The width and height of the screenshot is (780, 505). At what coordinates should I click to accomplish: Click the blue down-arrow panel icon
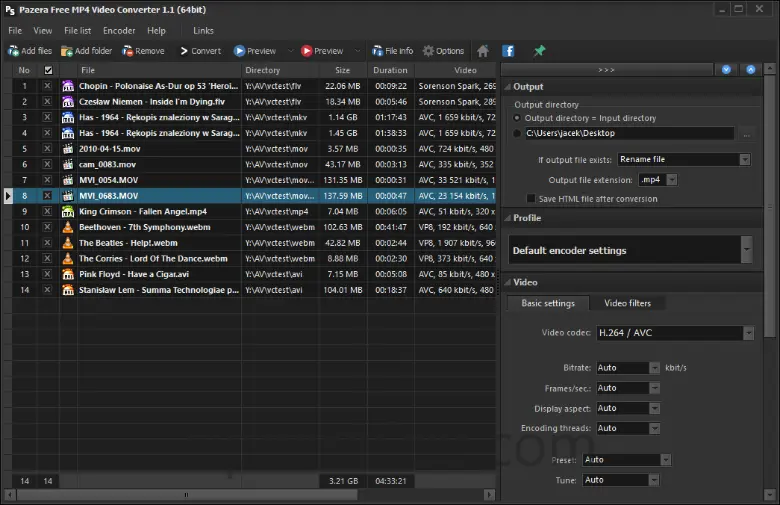726,70
